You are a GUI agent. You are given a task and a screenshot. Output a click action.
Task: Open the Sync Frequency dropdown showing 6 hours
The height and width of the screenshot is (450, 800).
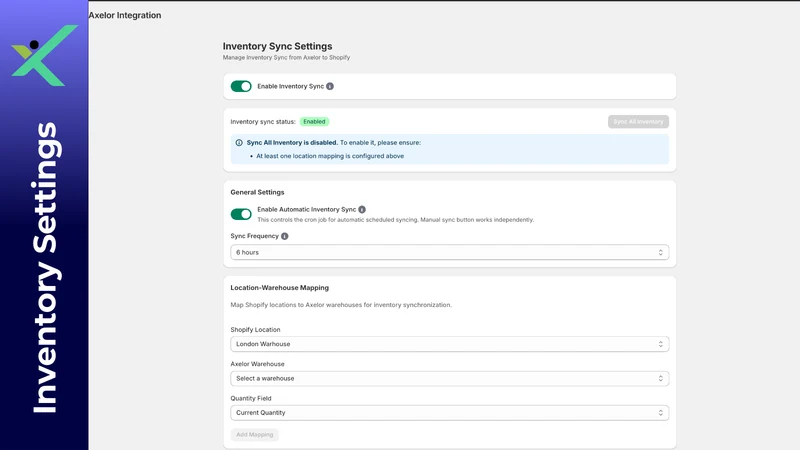tap(449, 253)
